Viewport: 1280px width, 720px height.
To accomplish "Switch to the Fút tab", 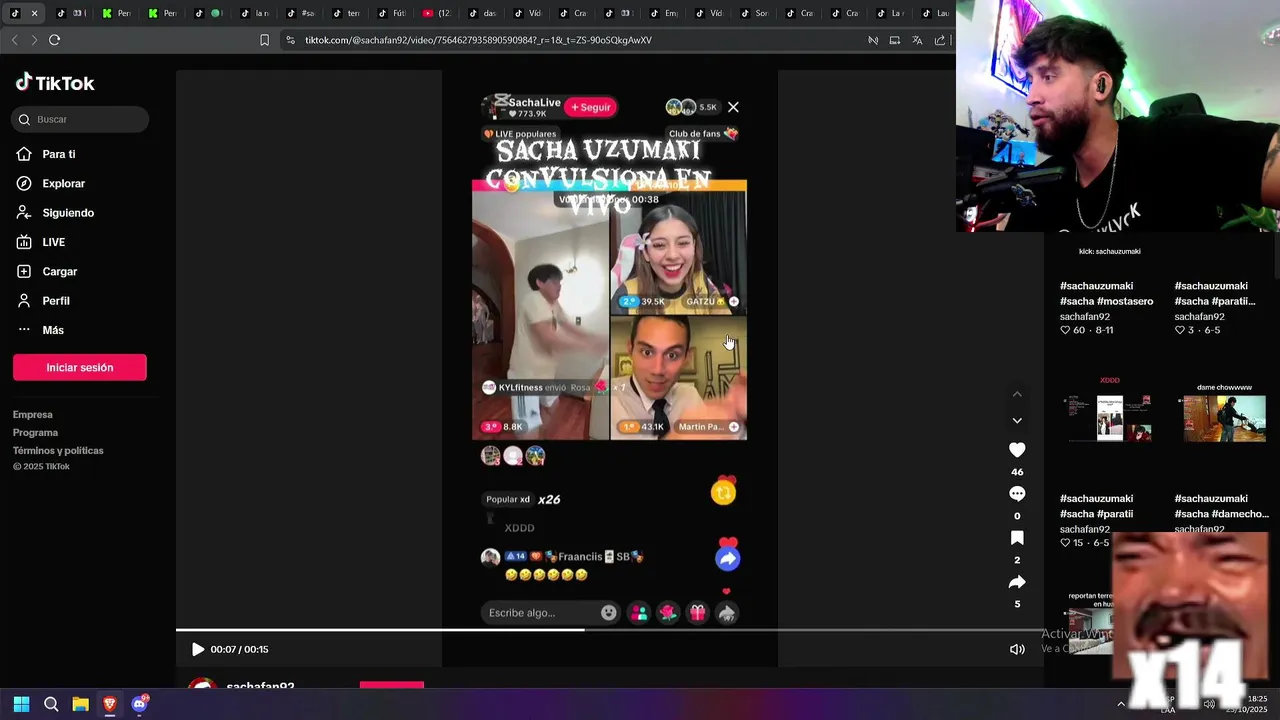I will point(391,13).
